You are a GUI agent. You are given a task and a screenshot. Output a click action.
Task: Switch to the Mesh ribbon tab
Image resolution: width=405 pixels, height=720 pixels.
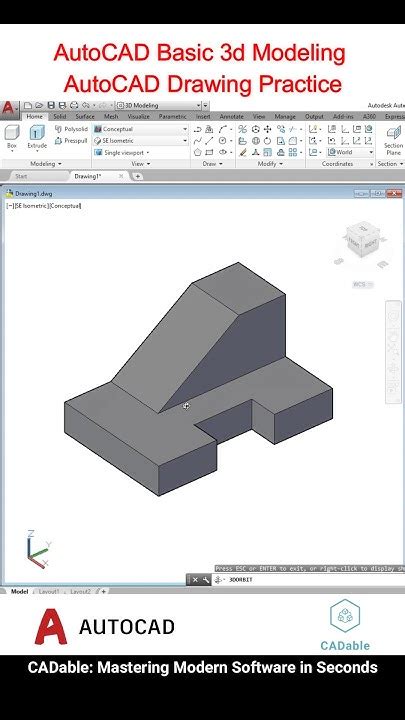pyautogui.click(x=111, y=117)
